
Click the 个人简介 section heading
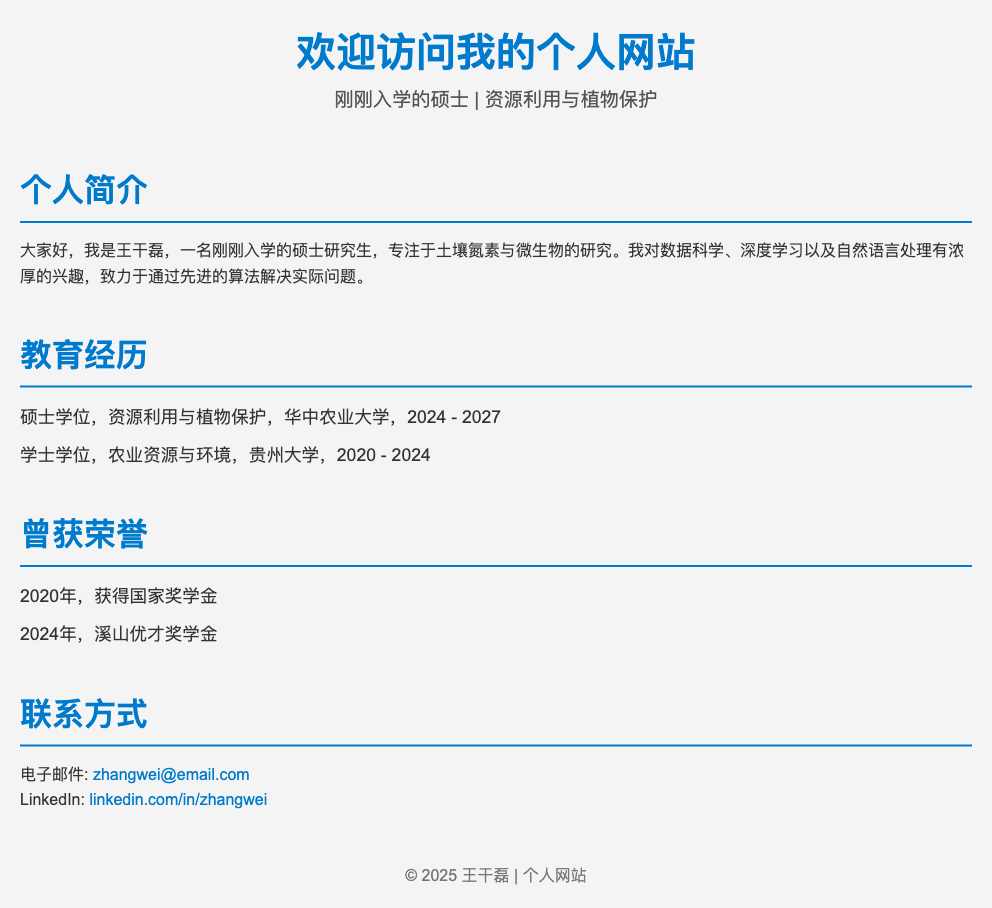tap(84, 189)
